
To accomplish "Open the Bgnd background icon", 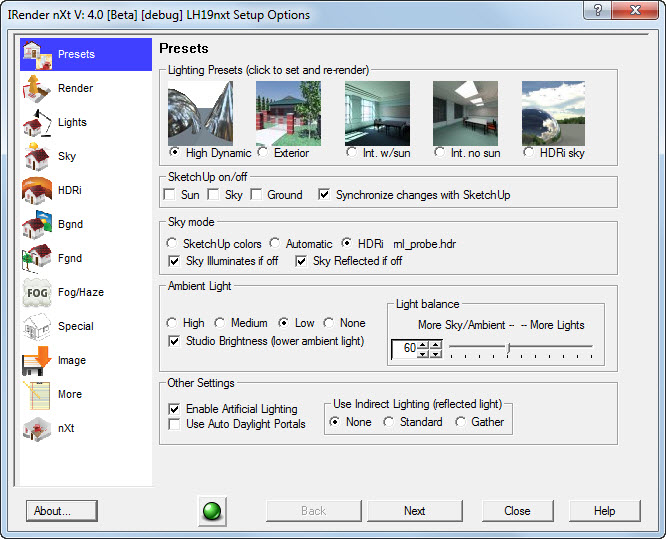I will click(x=37, y=225).
